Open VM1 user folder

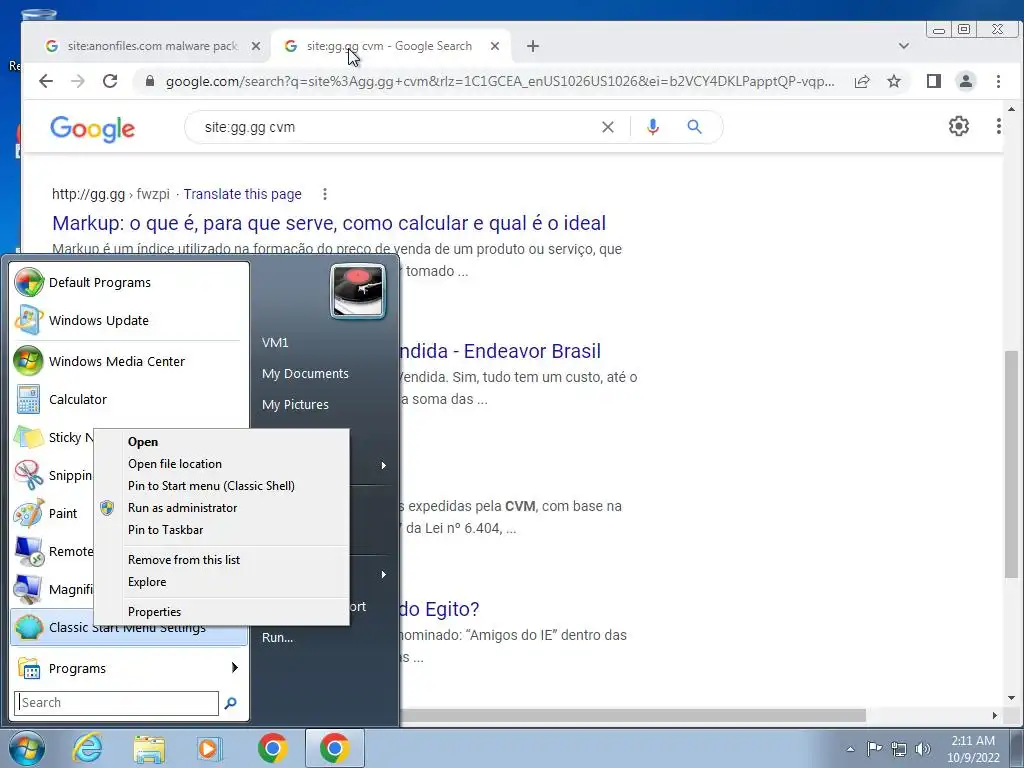[275, 342]
